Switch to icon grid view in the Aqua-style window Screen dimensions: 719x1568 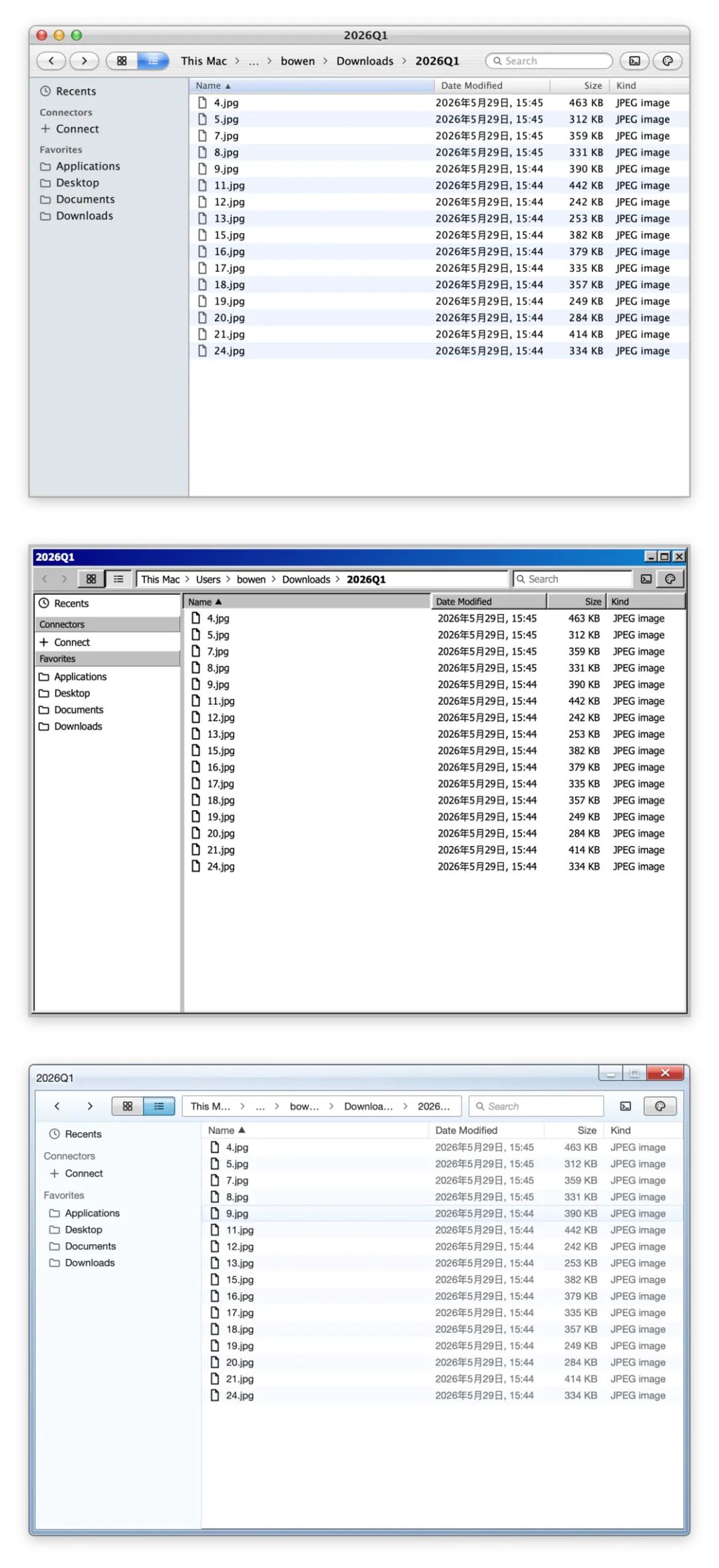(x=122, y=61)
